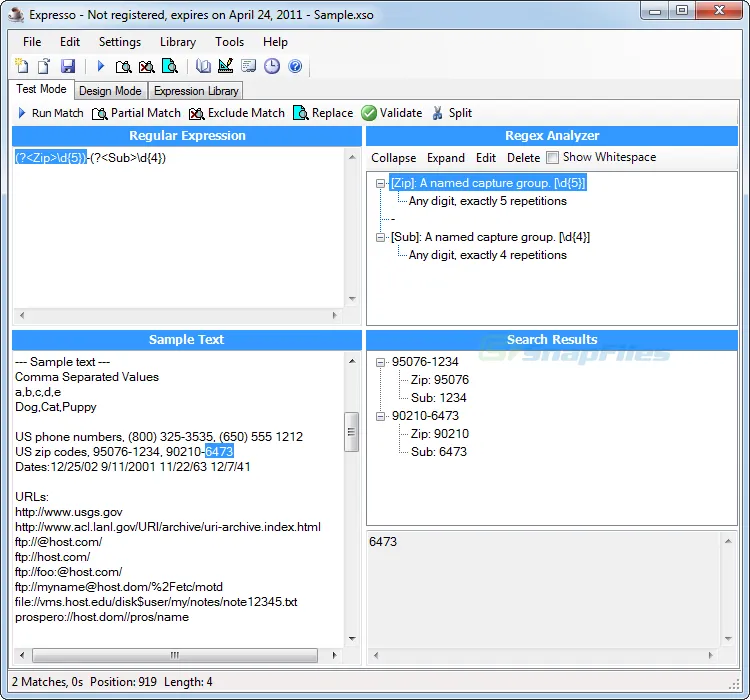This screenshot has height=700, width=750.
Task: Click the '6473' text in the result detail pane
Action: [x=383, y=542]
